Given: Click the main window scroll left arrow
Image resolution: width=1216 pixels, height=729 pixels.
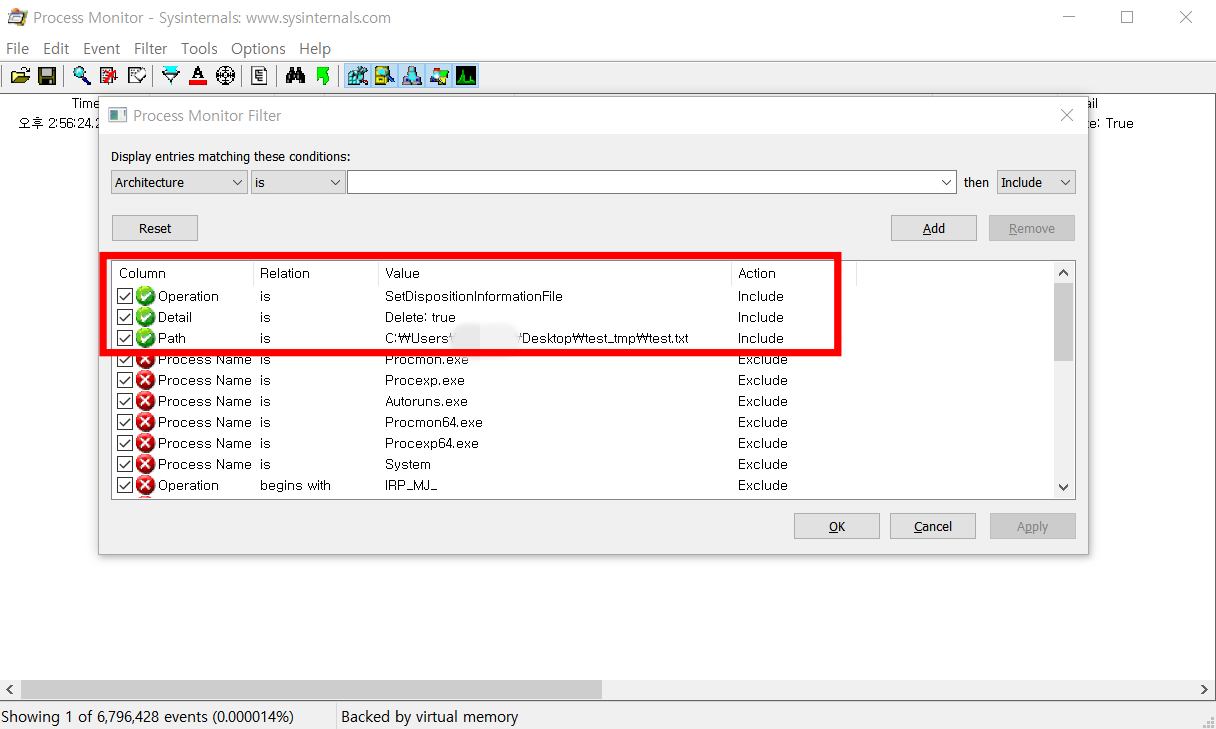Looking at the screenshot, I should coord(10,690).
